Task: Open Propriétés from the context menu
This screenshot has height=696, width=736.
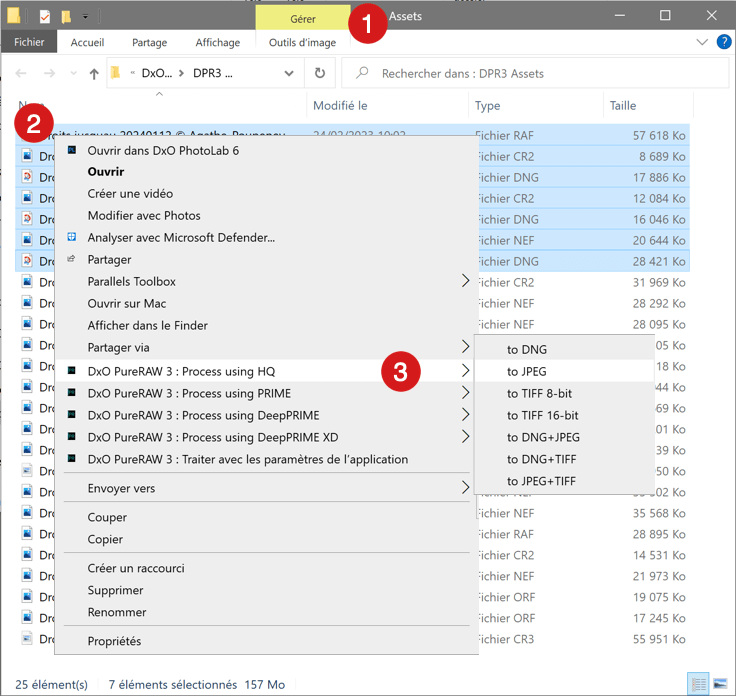Action: click(114, 642)
